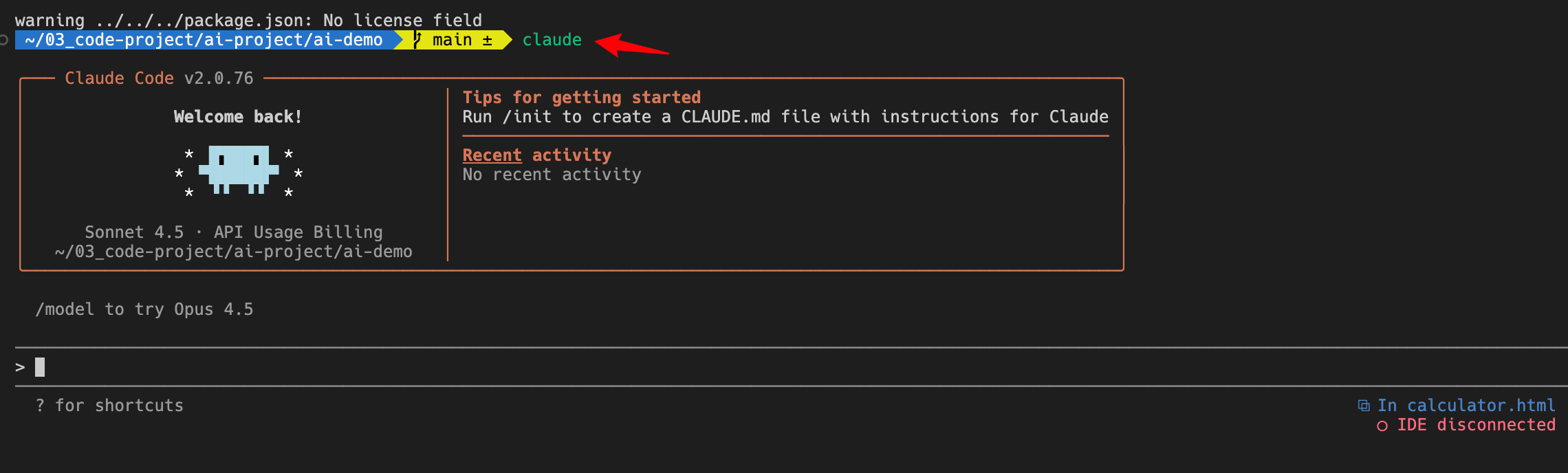
Task: Click the Claude Code pixel mascot icon
Action: click(239, 169)
